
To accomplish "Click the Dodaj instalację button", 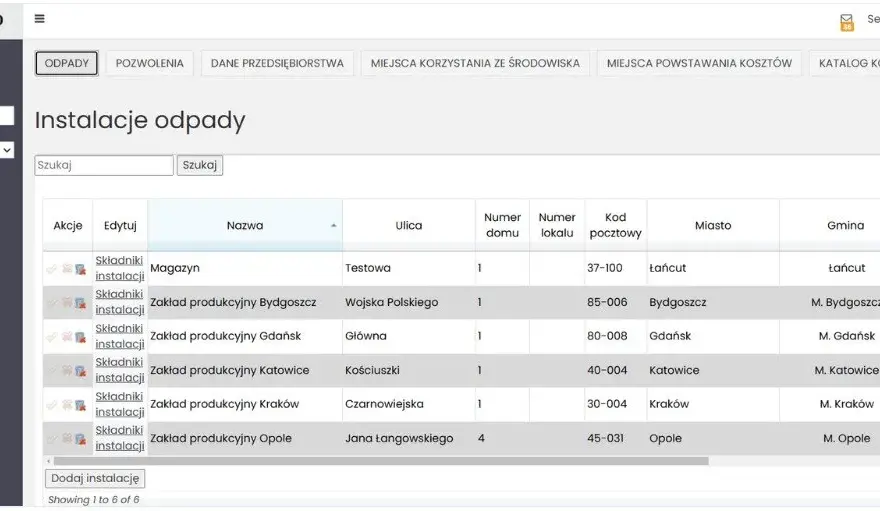I will pyautogui.click(x=95, y=478).
